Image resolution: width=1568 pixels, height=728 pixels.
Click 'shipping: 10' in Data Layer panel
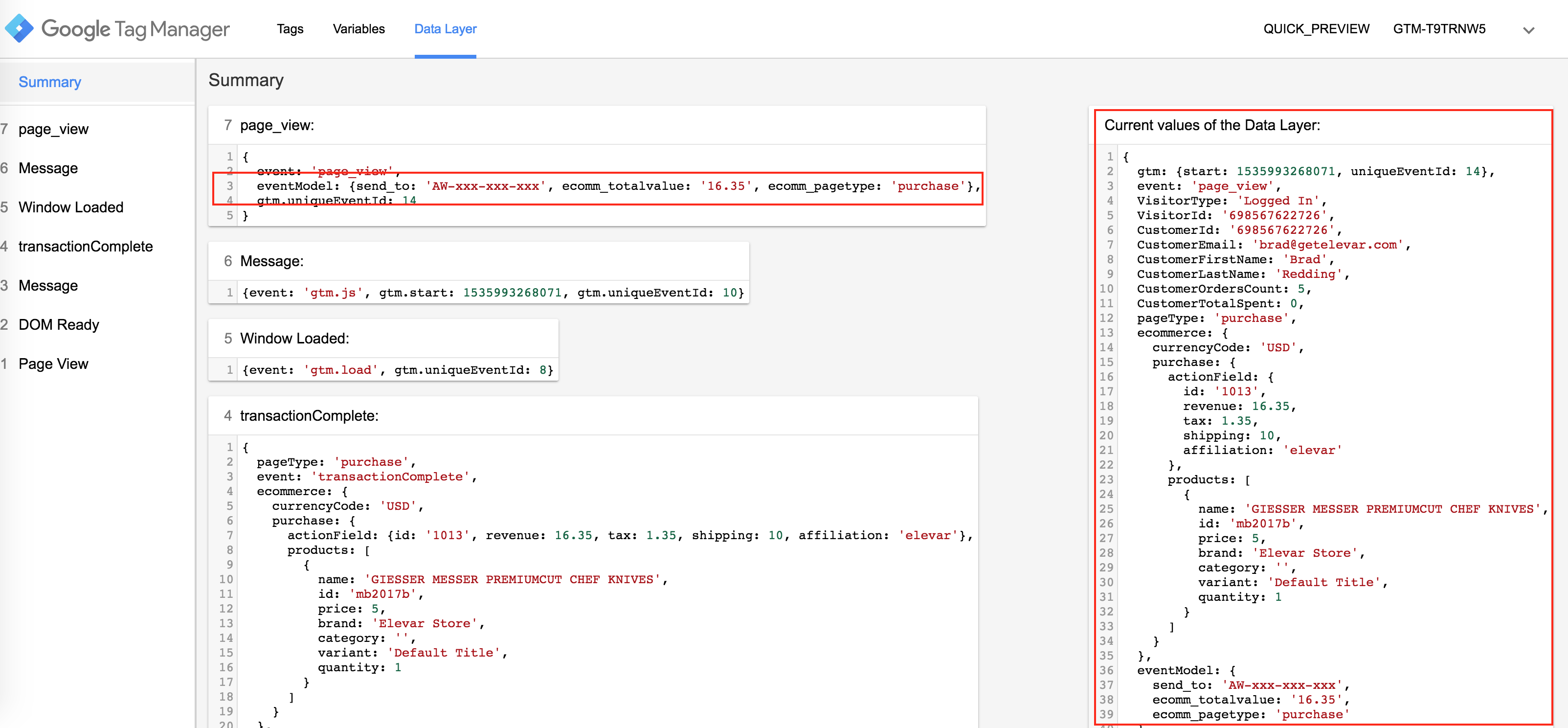1232,436
